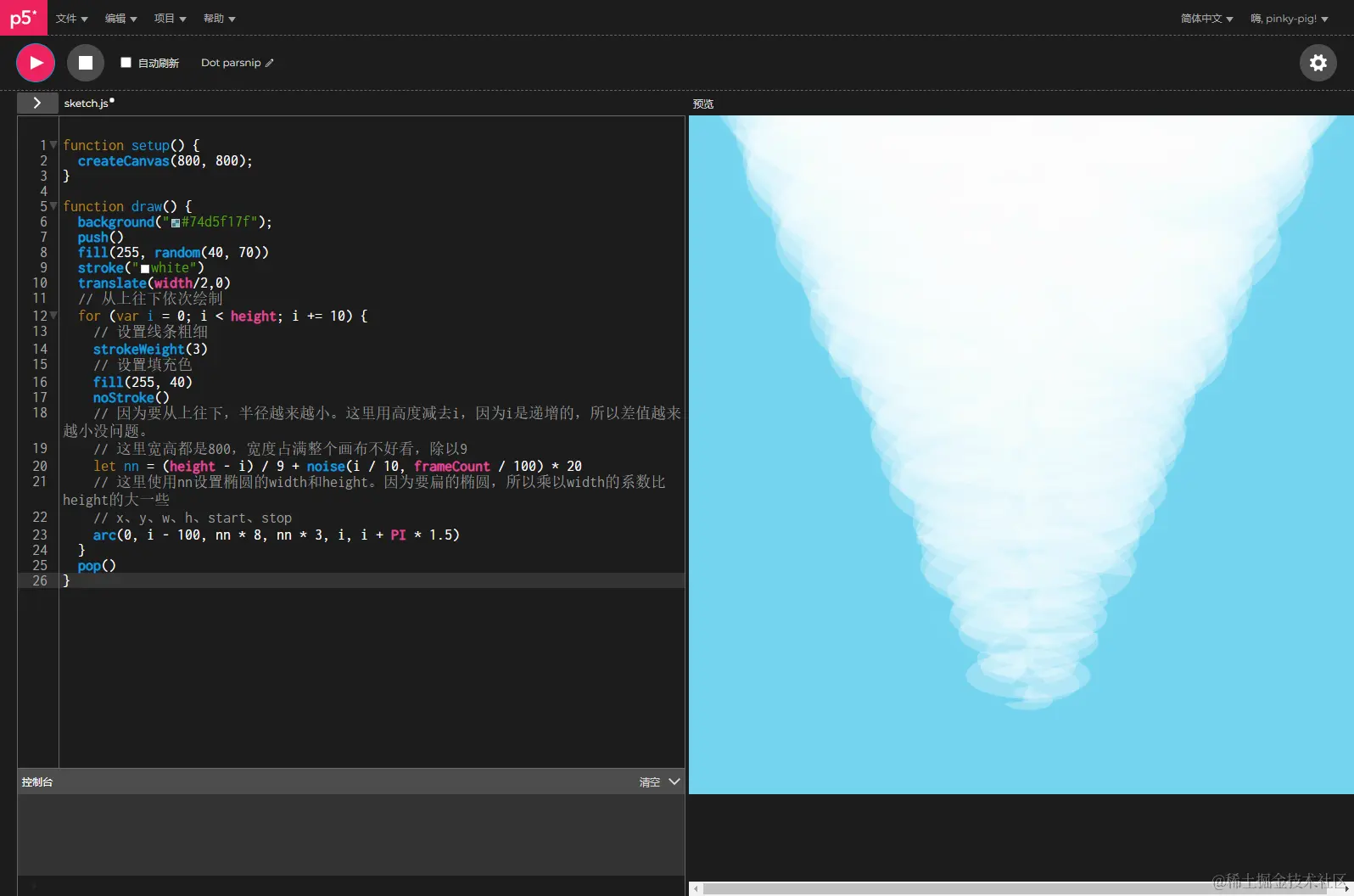Click the pop() code line
This screenshot has width=1354, height=896.
[x=97, y=566]
